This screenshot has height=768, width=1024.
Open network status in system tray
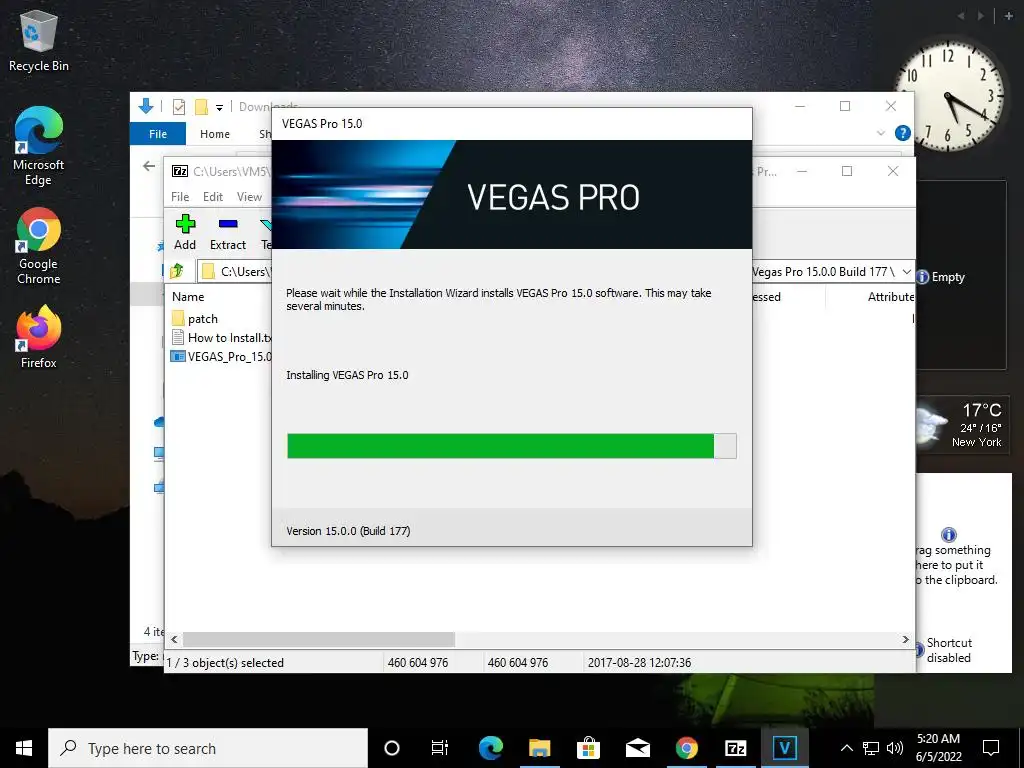coord(871,748)
